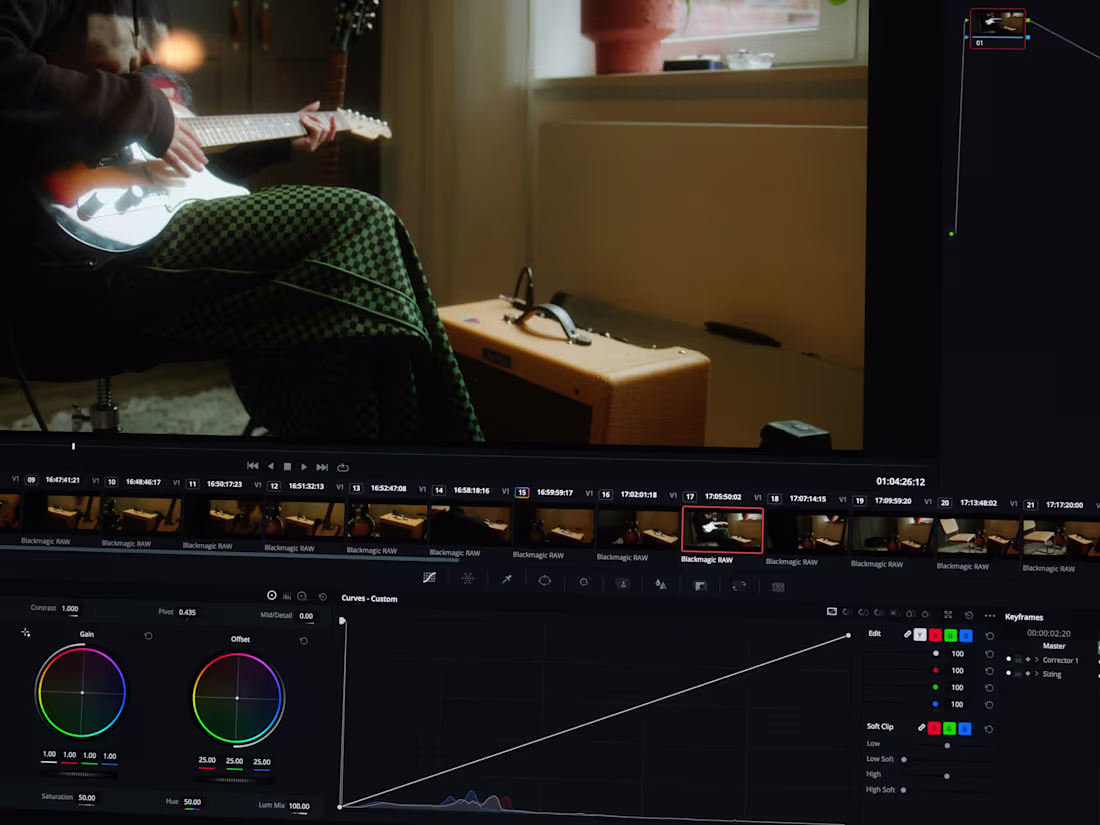Select the Qualifier eyedropper tool
Image resolution: width=1100 pixels, height=825 pixels.
tap(507, 578)
